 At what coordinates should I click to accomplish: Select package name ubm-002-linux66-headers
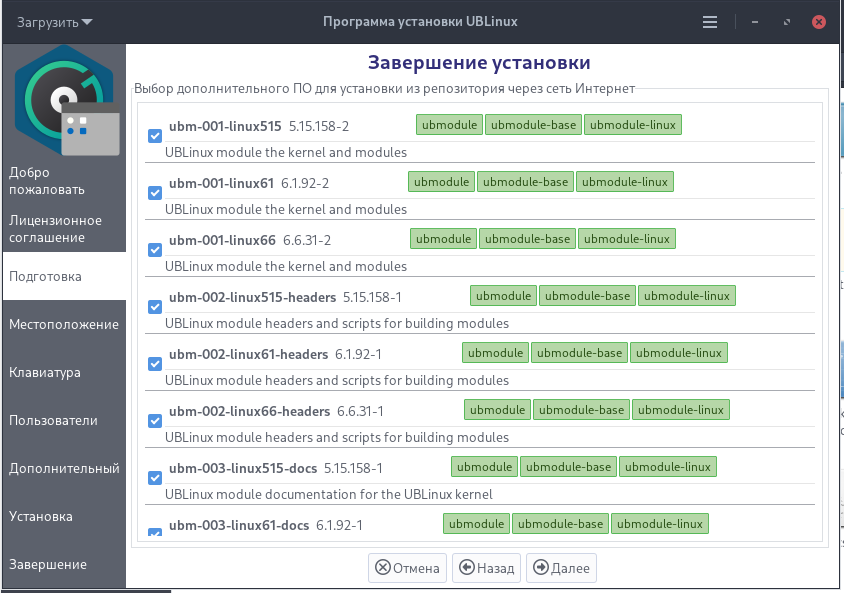pyautogui.click(x=249, y=412)
